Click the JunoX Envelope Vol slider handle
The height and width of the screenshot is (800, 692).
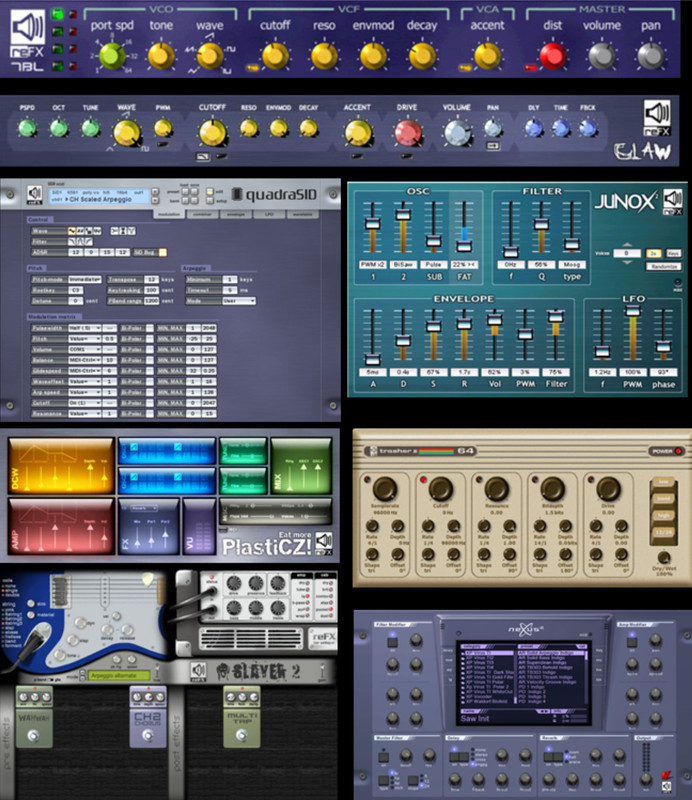click(x=495, y=320)
